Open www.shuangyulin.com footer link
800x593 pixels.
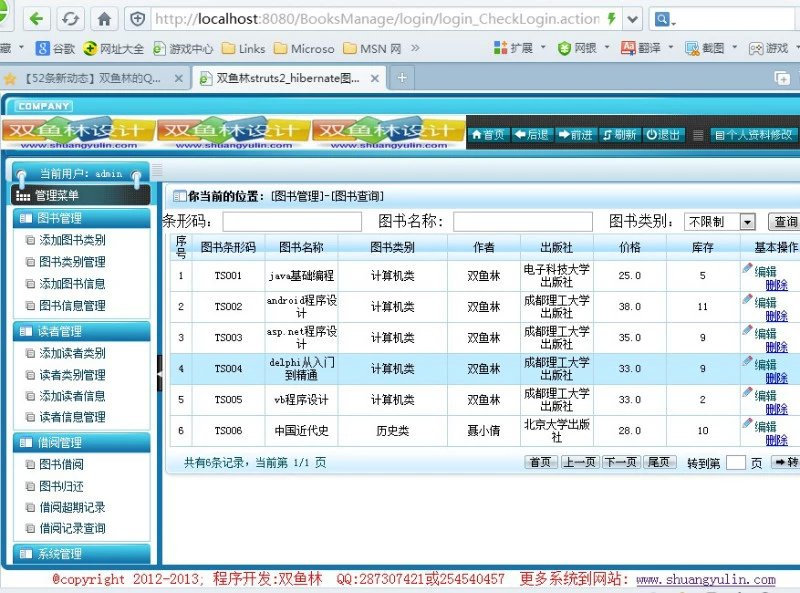click(x=706, y=580)
